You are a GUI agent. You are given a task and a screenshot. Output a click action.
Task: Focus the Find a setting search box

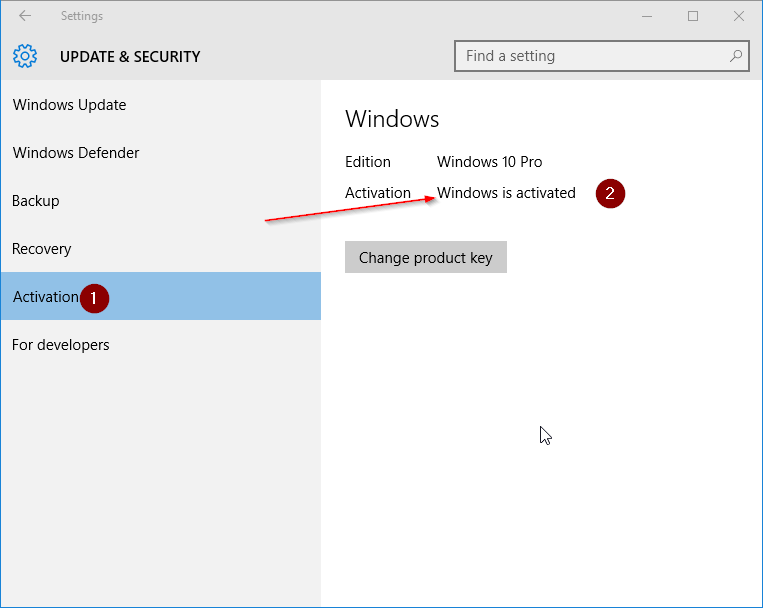pos(601,56)
